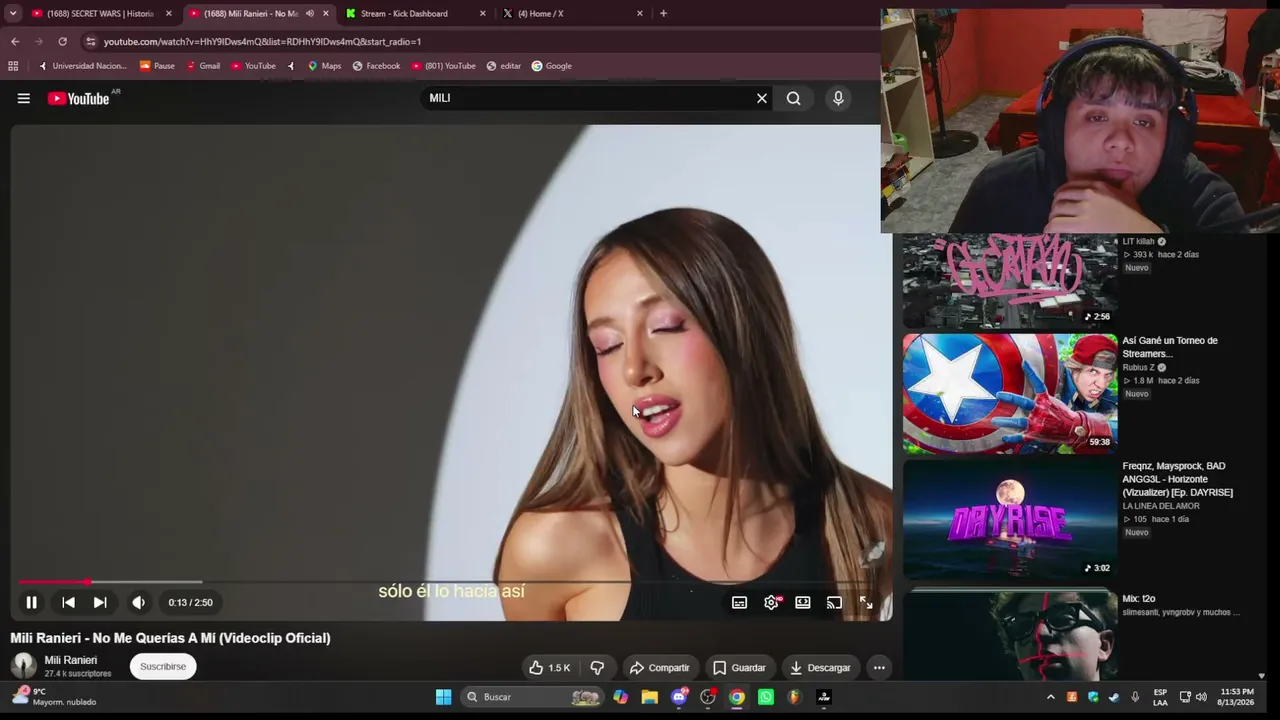Skip to the previous video
The width and height of the screenshot is (1280, 720).
(68, 602)
